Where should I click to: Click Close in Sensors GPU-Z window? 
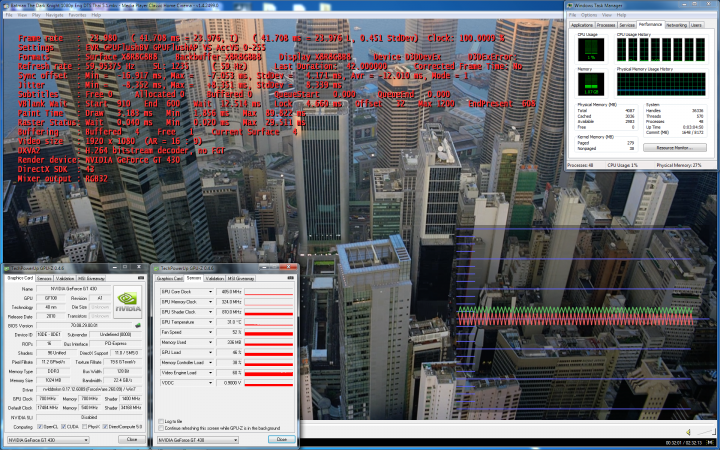click(281, 439)
